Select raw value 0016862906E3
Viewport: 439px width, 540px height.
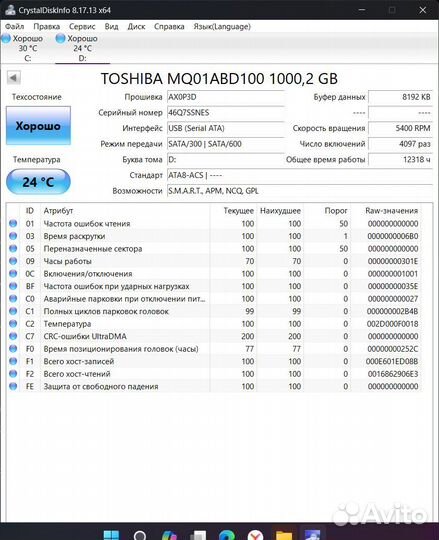pyautogui.click(x=393, y=374)
